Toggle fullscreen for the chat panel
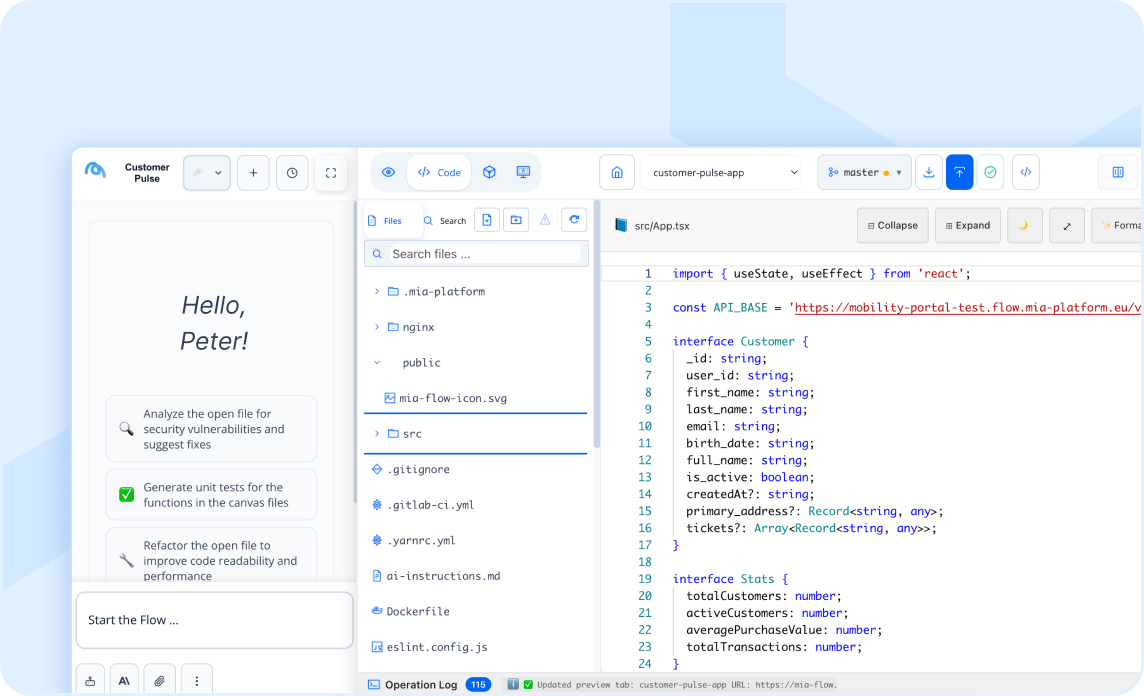1144x696 pixels. (331, 173)
